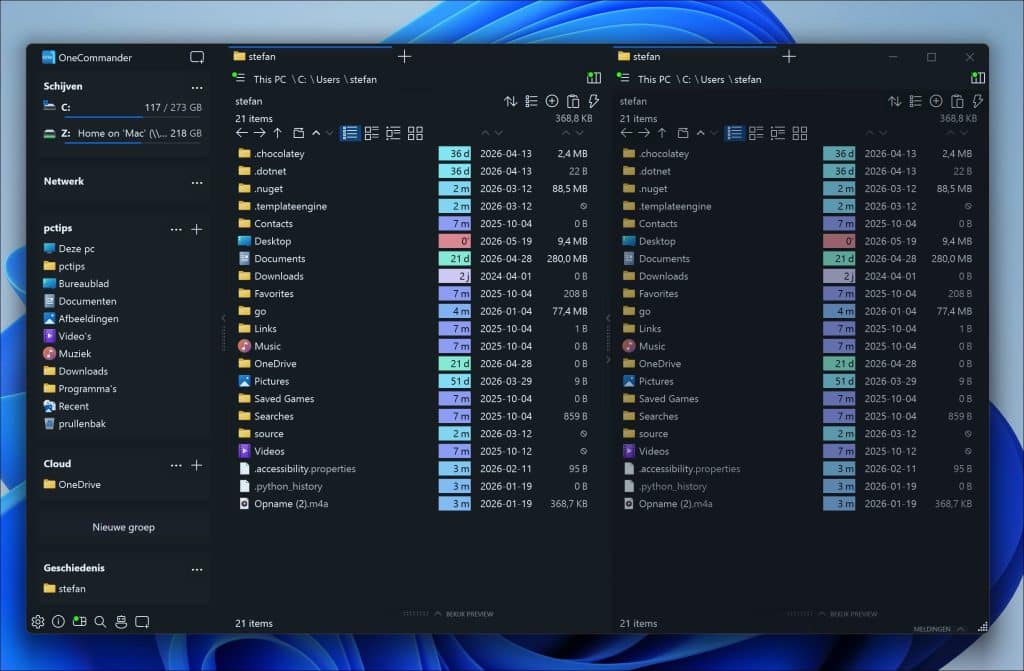The height and width of the screenshot is (671, 1024).
Task: Switch right pane to details list view
Action: [735, 133]
